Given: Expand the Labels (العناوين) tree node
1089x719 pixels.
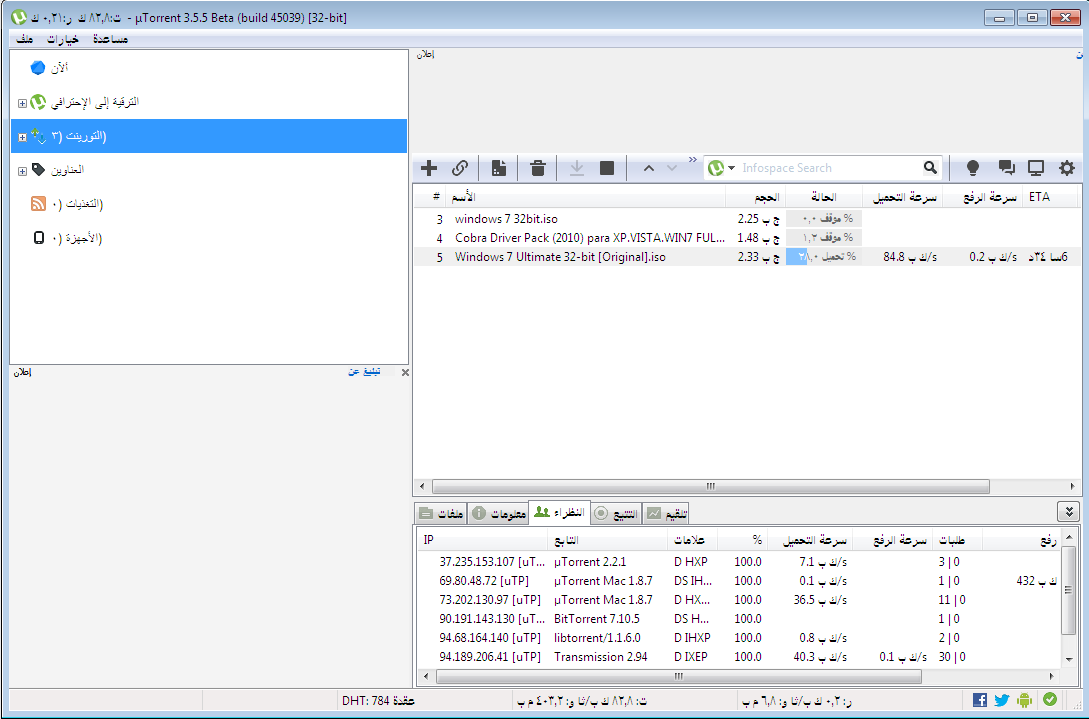Looking at the screenshot, I should click(x=22, y=171).
